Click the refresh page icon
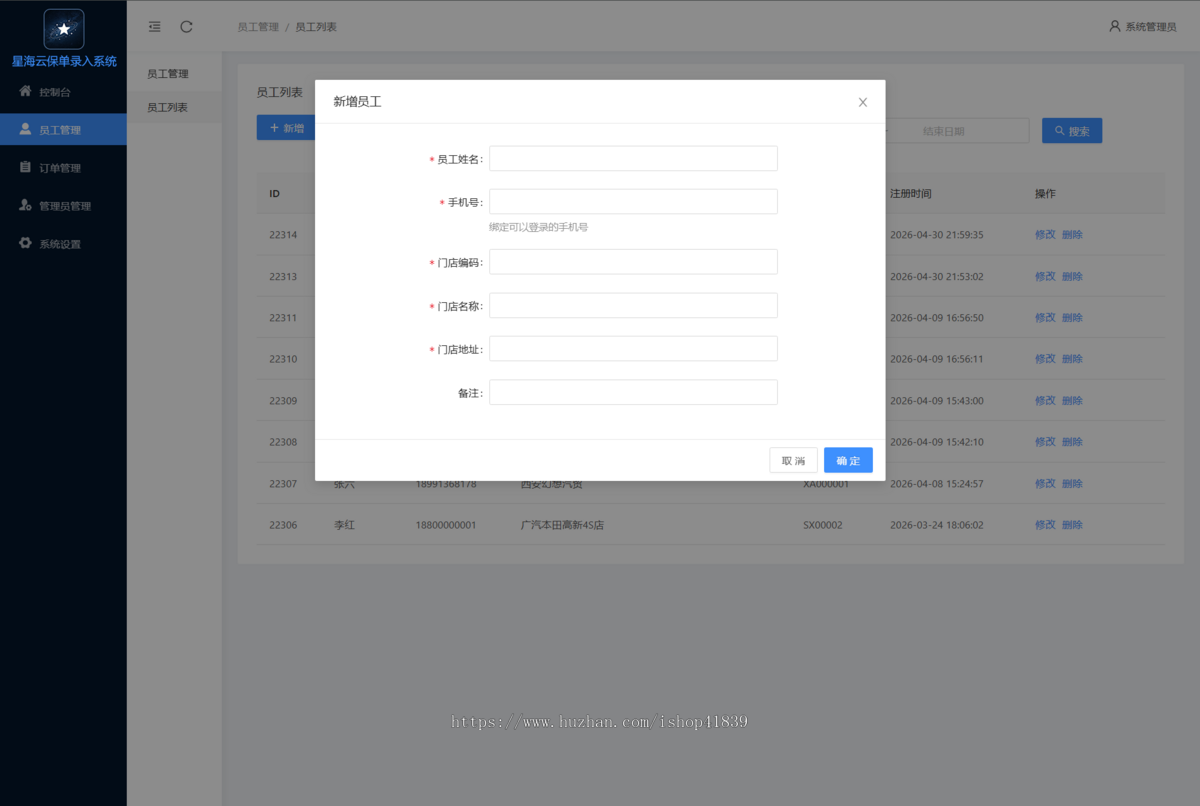 [186, 27]
